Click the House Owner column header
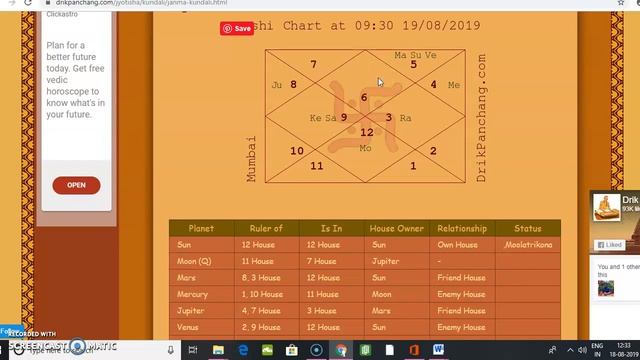 397,229
